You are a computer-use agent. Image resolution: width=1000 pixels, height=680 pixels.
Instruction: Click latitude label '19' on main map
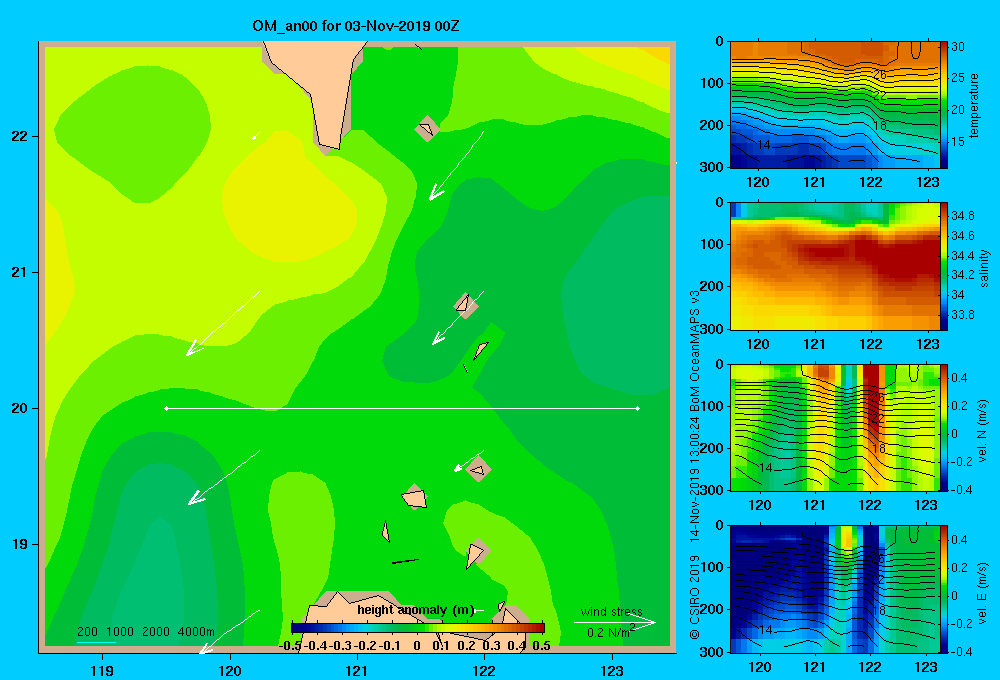coord(19,544)
